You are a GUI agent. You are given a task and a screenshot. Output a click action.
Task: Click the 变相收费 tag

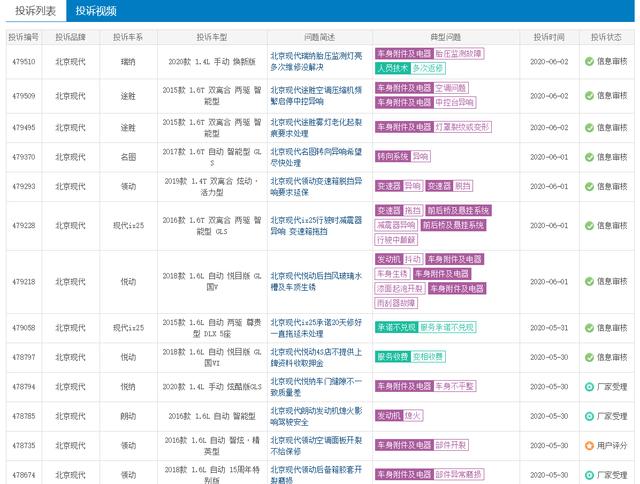pyautogui.click(x=428, y=357)
